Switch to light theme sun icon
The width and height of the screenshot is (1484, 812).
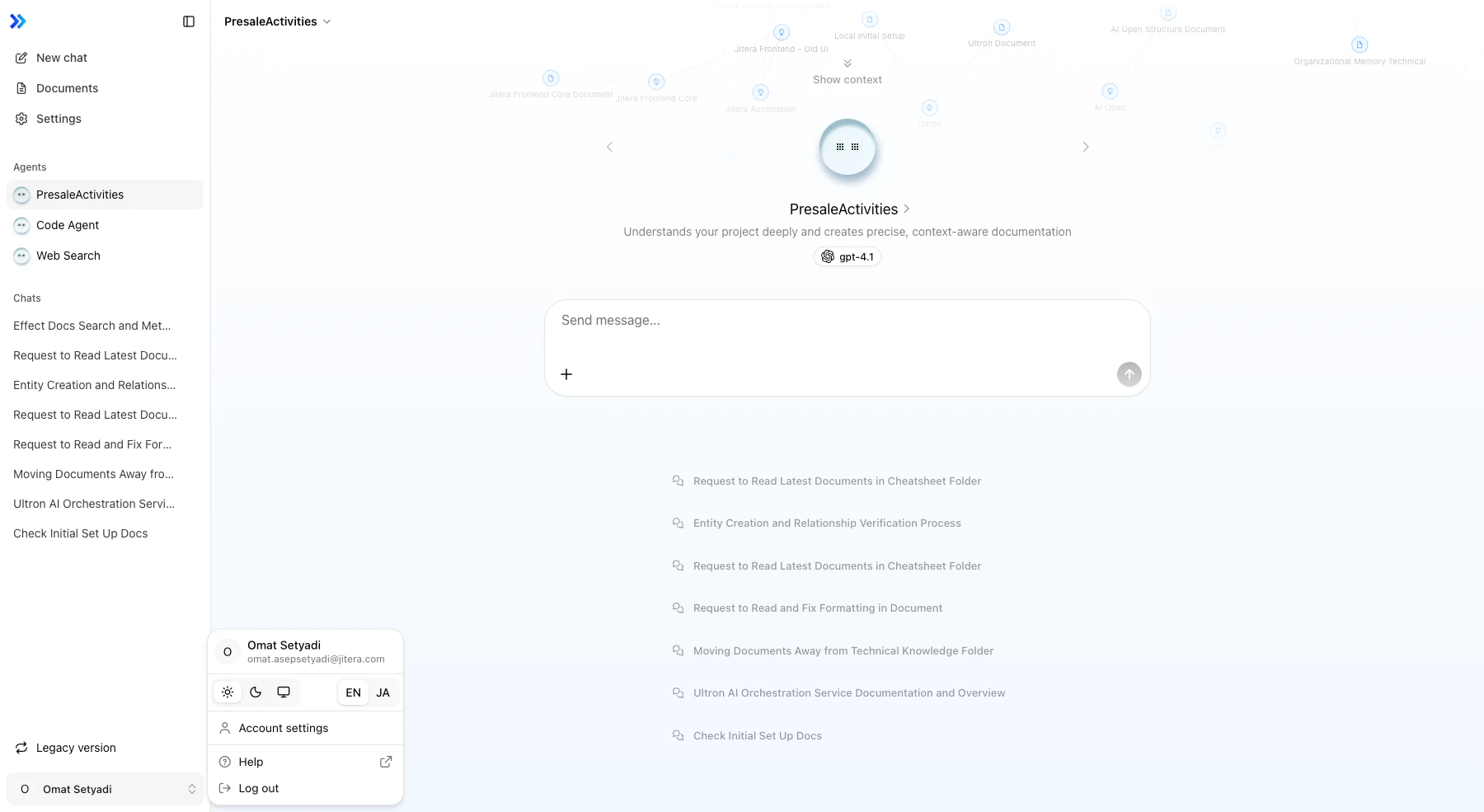tap(228, 692)
